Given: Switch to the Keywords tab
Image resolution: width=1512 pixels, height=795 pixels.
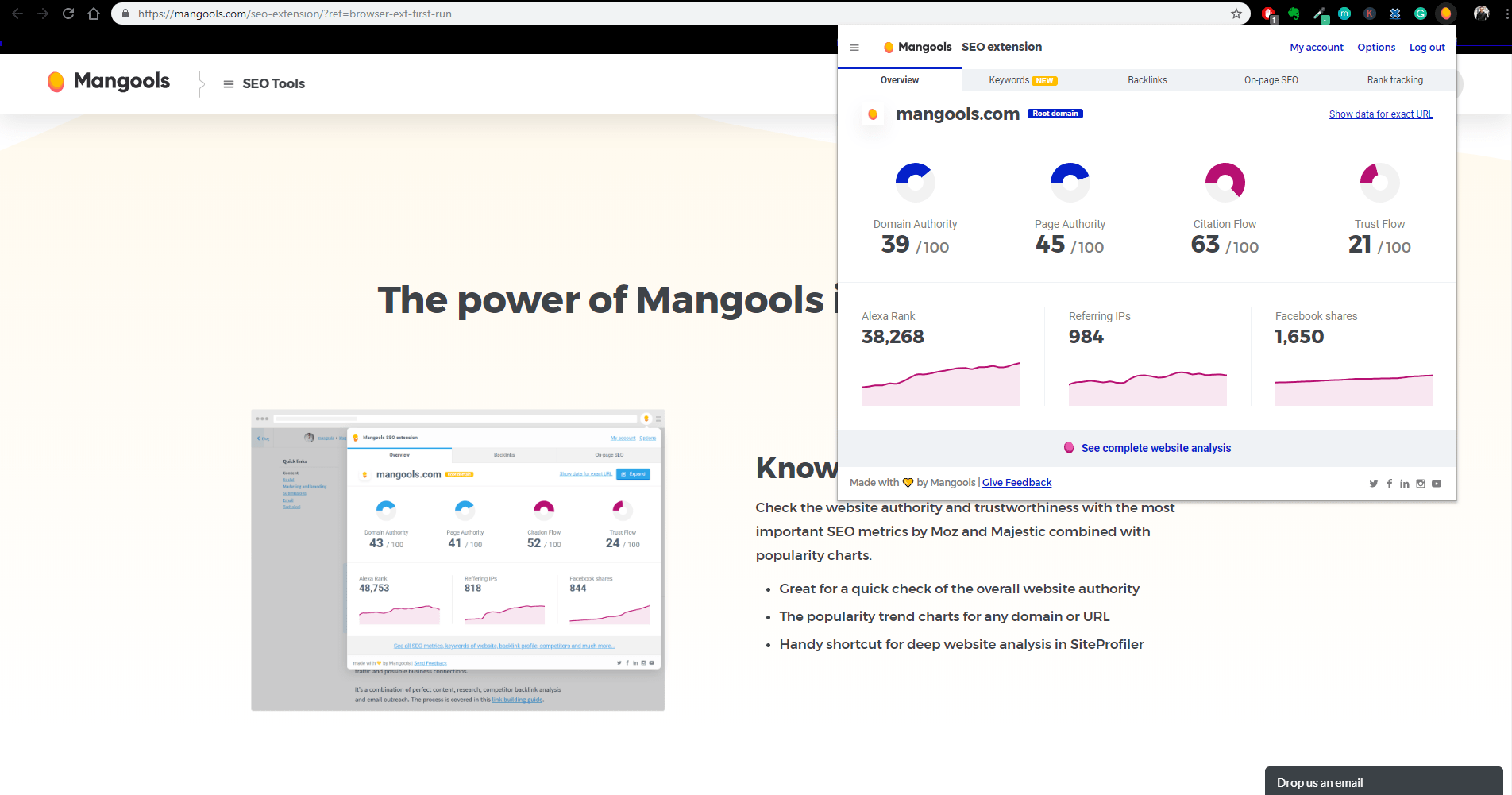Looking at the screenshot, I should (1023, 80).
